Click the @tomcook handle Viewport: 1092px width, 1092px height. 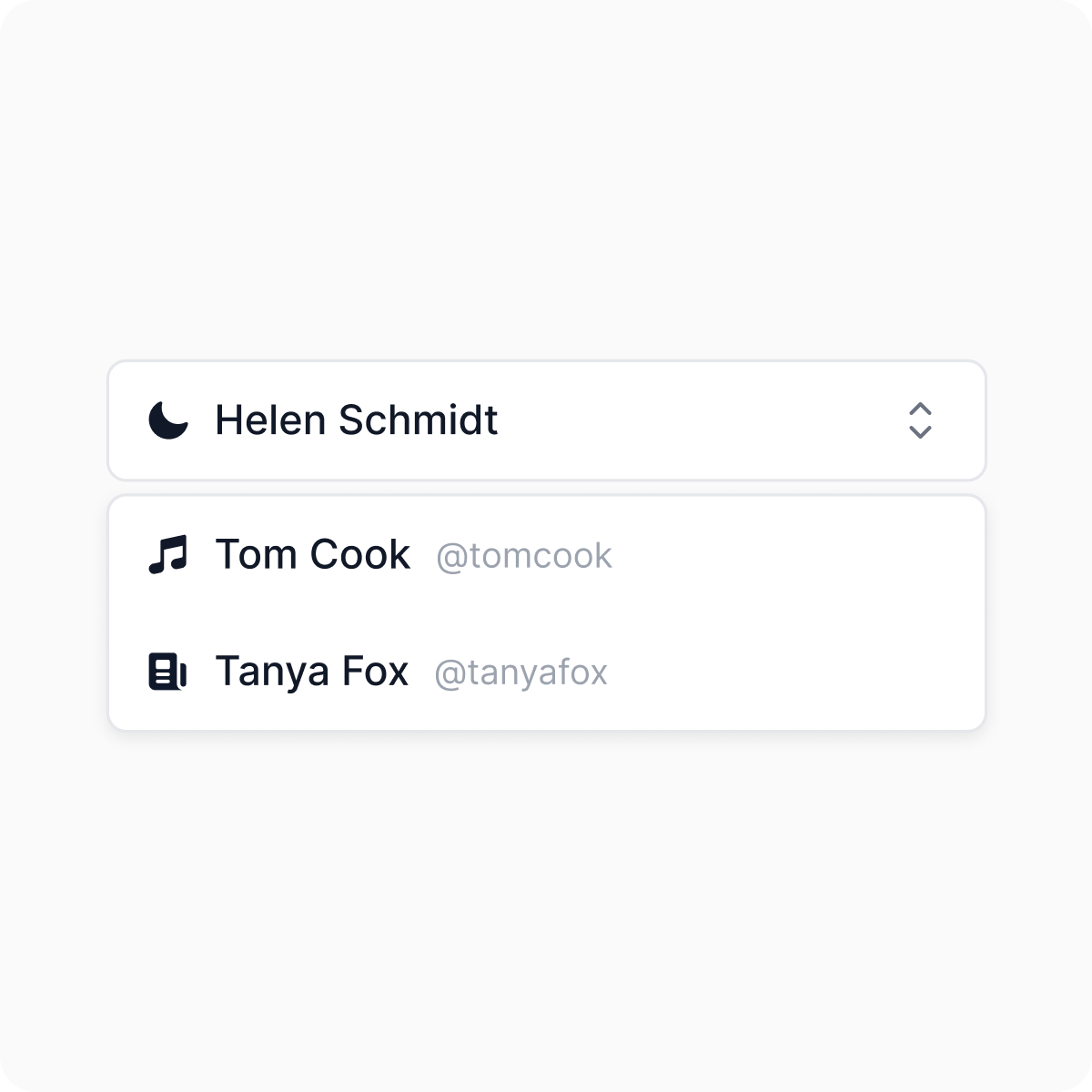point(524,556)
